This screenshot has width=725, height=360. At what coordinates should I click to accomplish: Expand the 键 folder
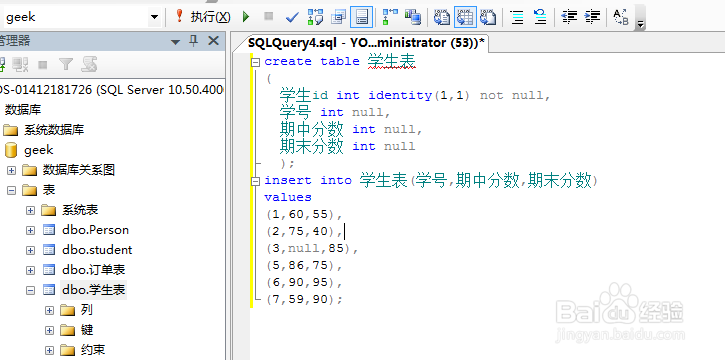[50, 330]
